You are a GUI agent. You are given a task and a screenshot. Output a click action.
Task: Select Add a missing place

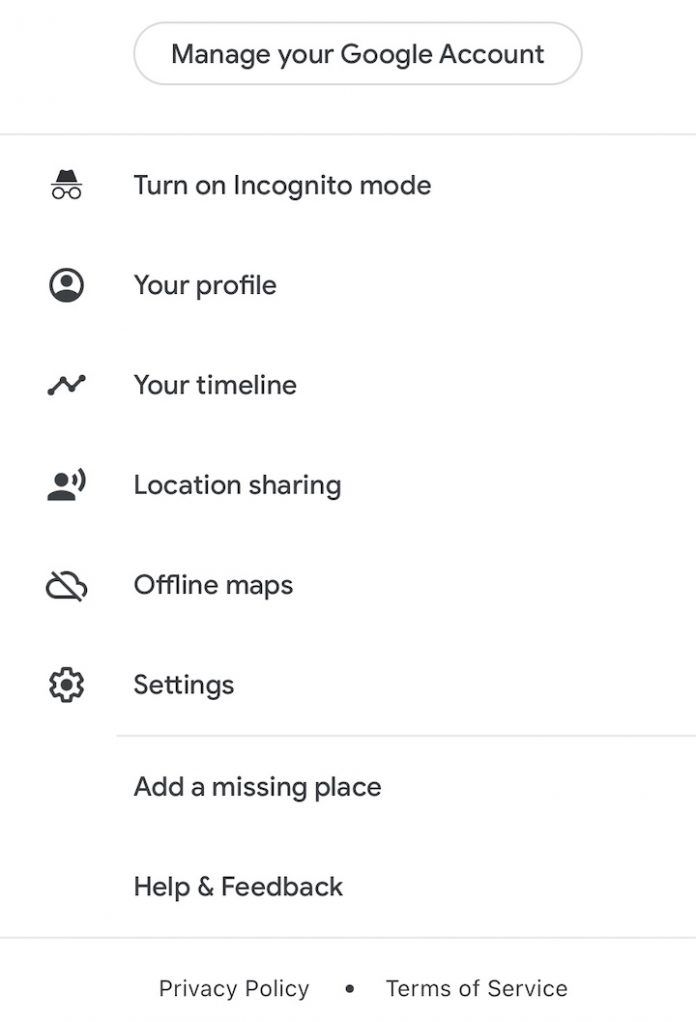tap(257, 787)
